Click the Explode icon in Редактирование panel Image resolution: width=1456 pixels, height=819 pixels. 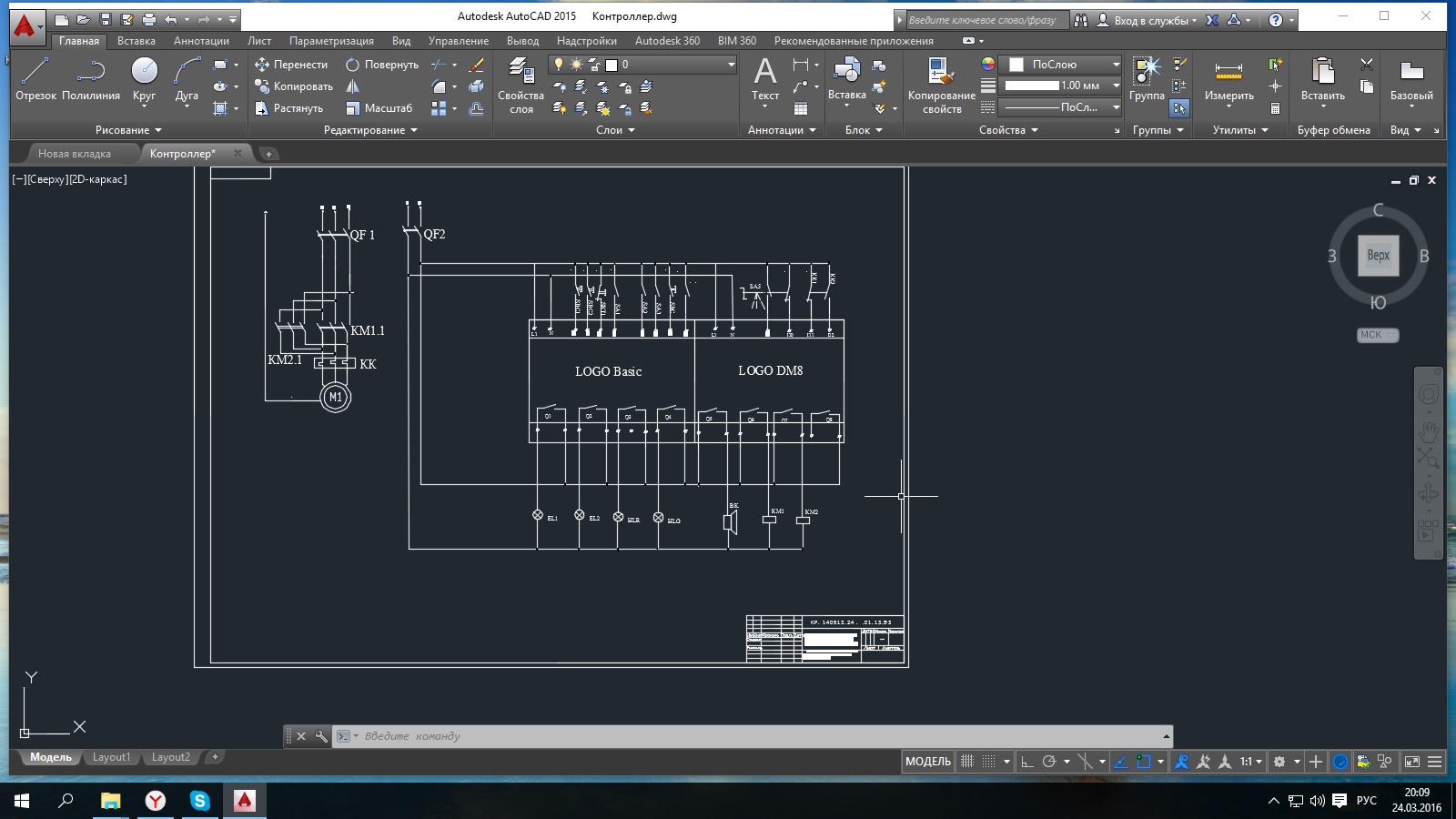[x=476, y=86]
